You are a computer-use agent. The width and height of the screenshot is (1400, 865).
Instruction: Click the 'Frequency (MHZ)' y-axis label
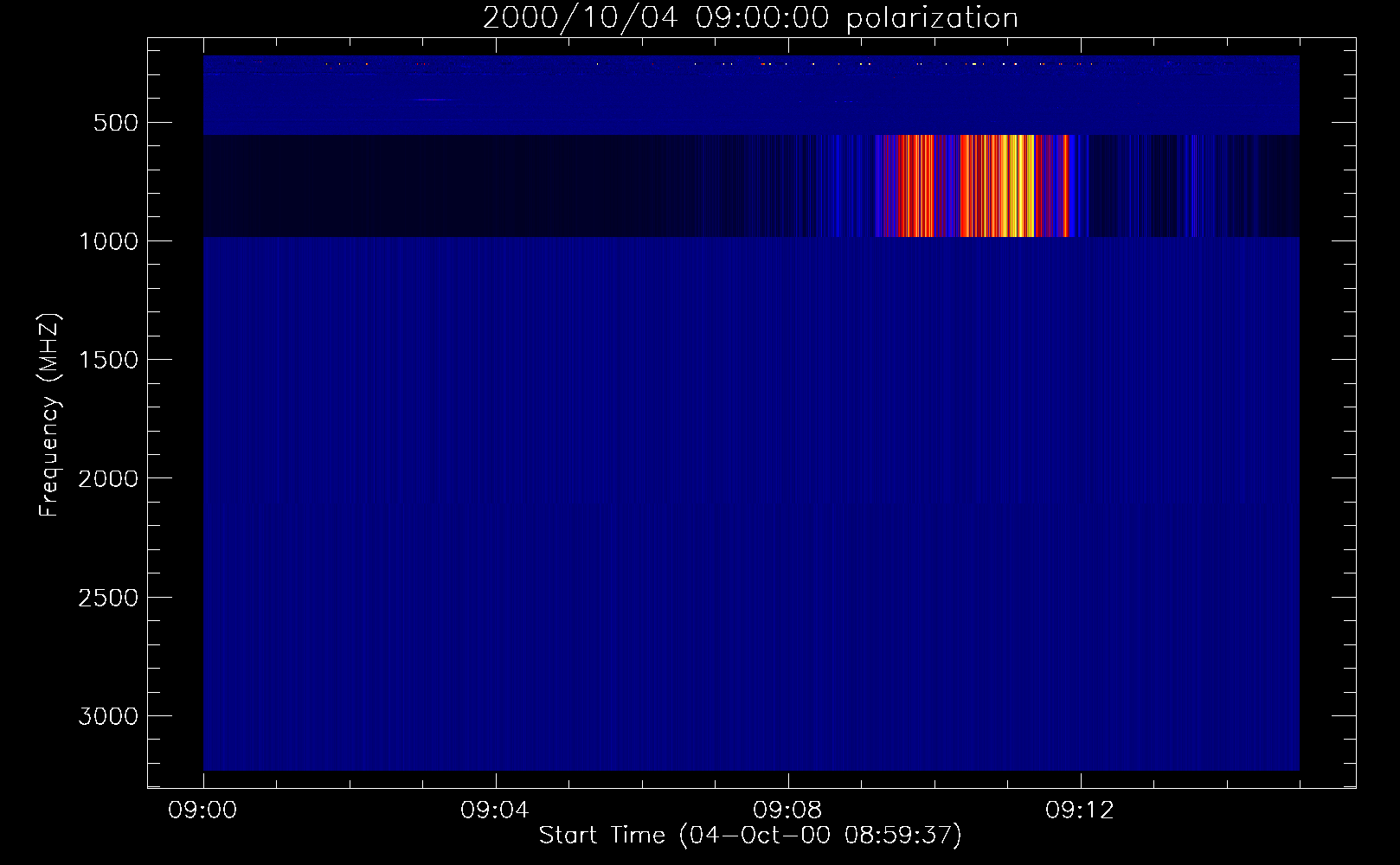(49, 416)
